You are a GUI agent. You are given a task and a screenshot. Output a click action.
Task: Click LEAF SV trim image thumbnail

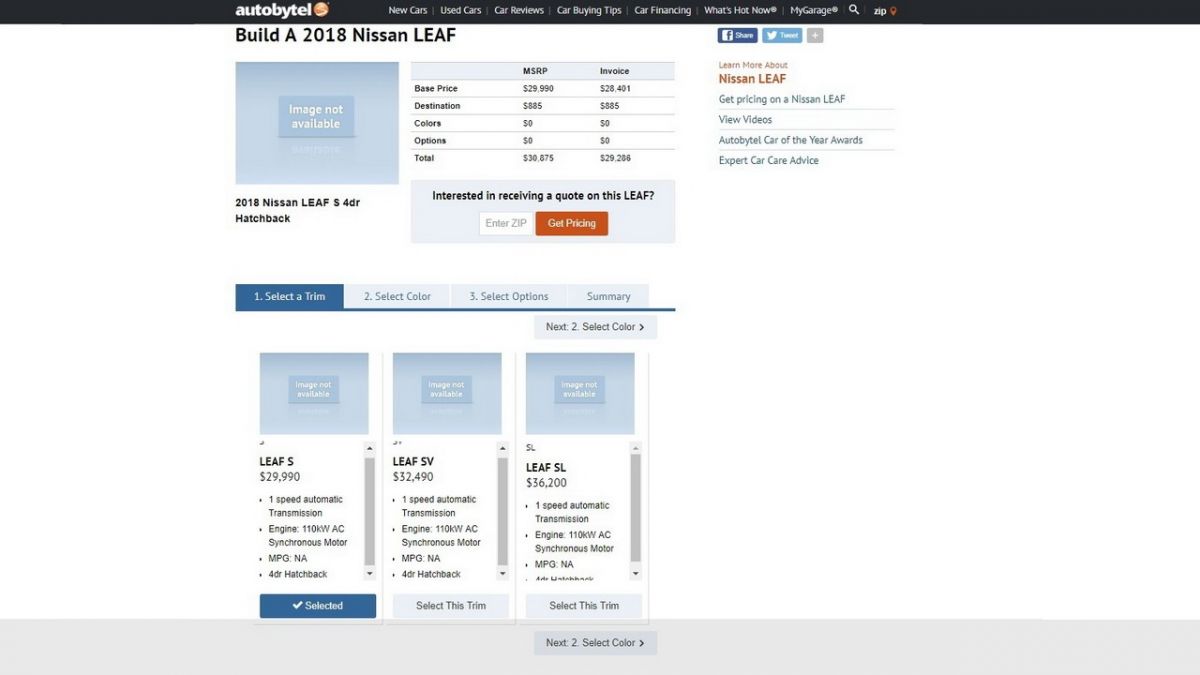tap(447, 393)
